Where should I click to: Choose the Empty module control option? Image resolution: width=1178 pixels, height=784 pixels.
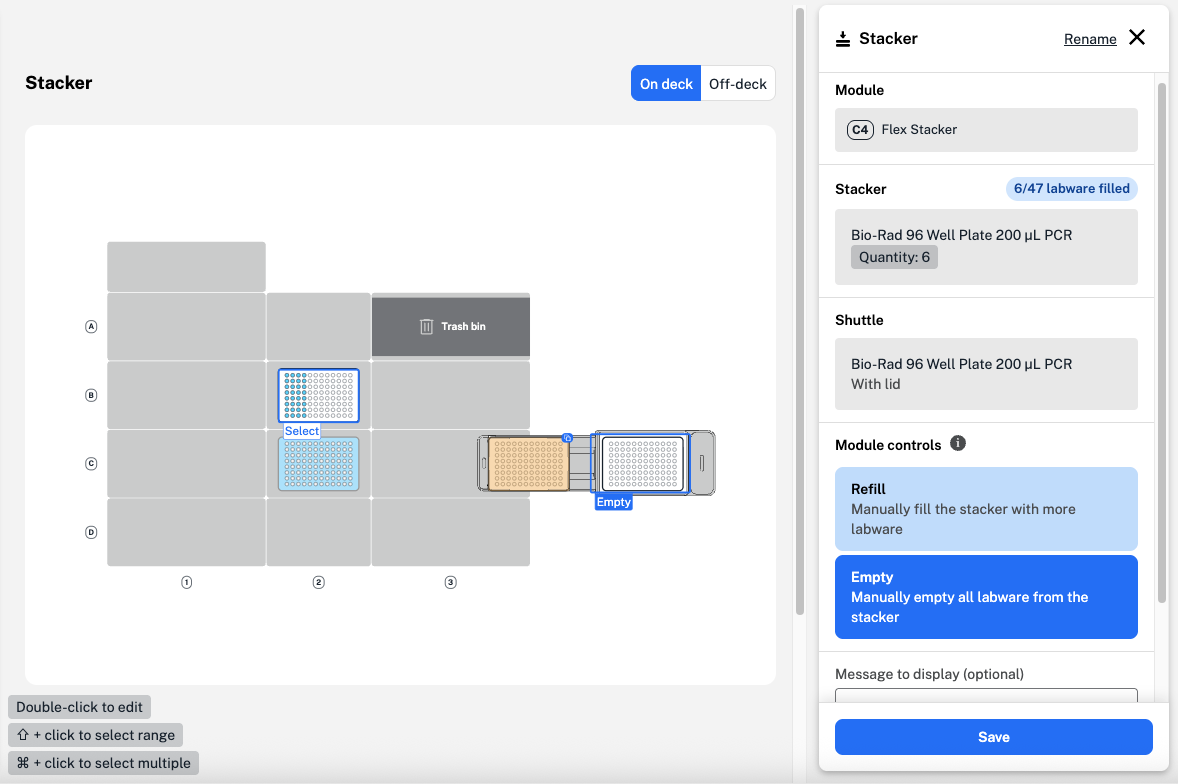pyautogui.click(x=986, y=597)
